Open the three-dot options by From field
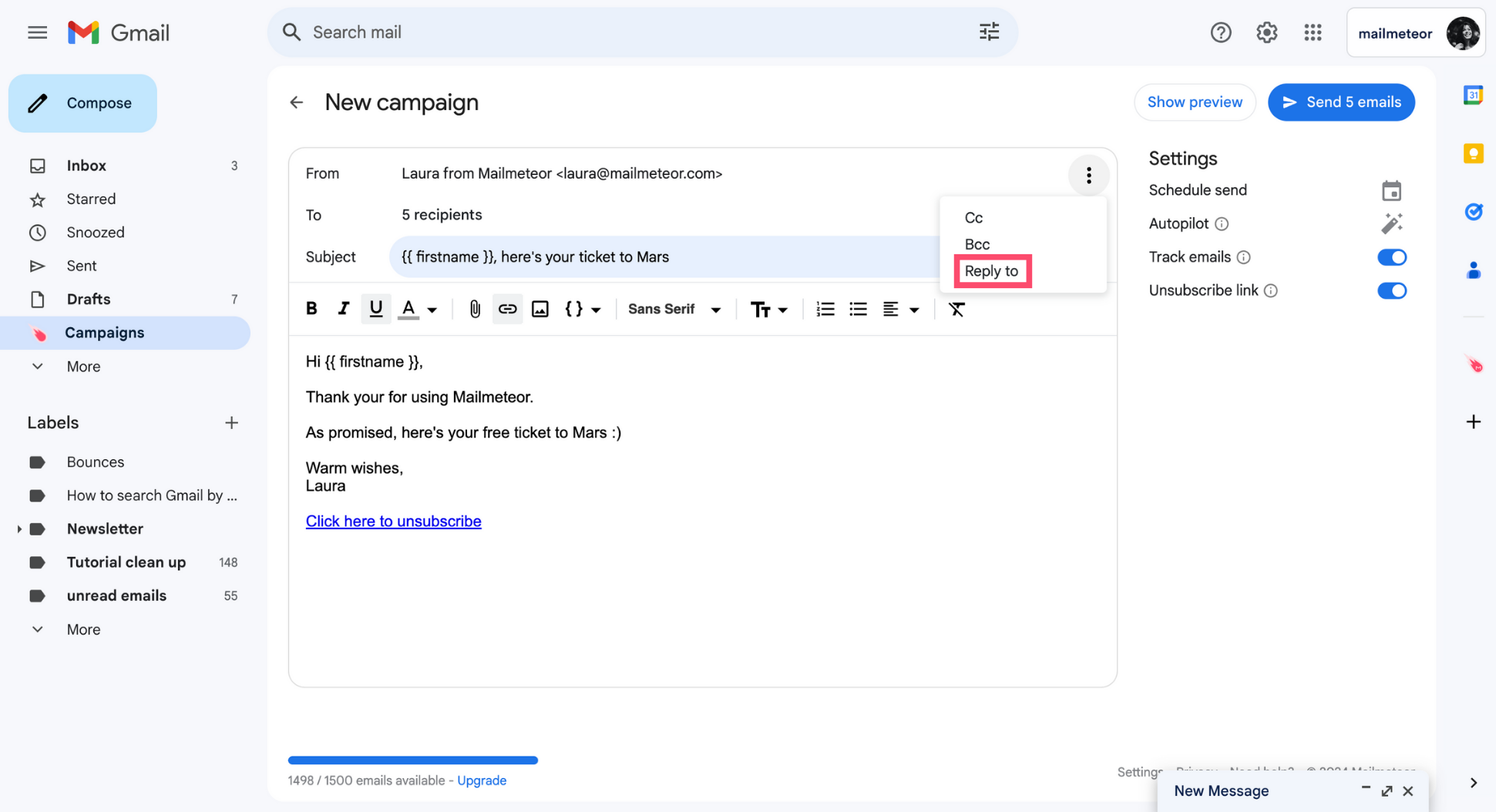Screen dimensions: 1496x812 click(x=1088, y=175)
